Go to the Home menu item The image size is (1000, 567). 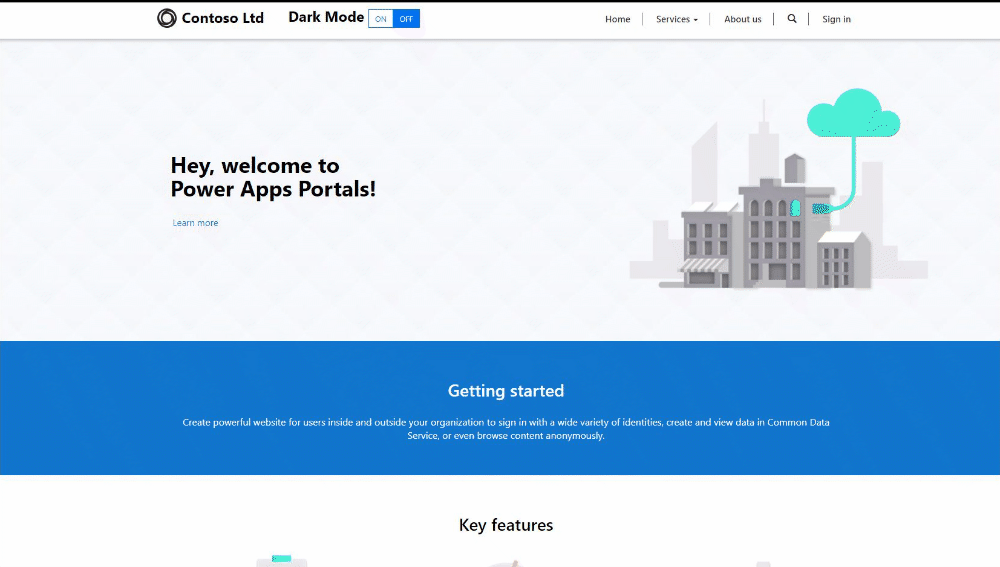pos(617,19)
